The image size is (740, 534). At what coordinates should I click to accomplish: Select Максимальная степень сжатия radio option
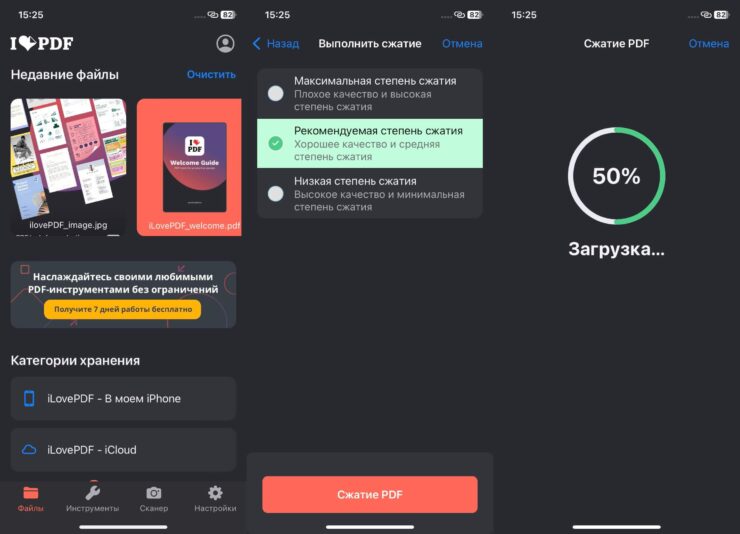pyautogui.click(x=275, y=93)
